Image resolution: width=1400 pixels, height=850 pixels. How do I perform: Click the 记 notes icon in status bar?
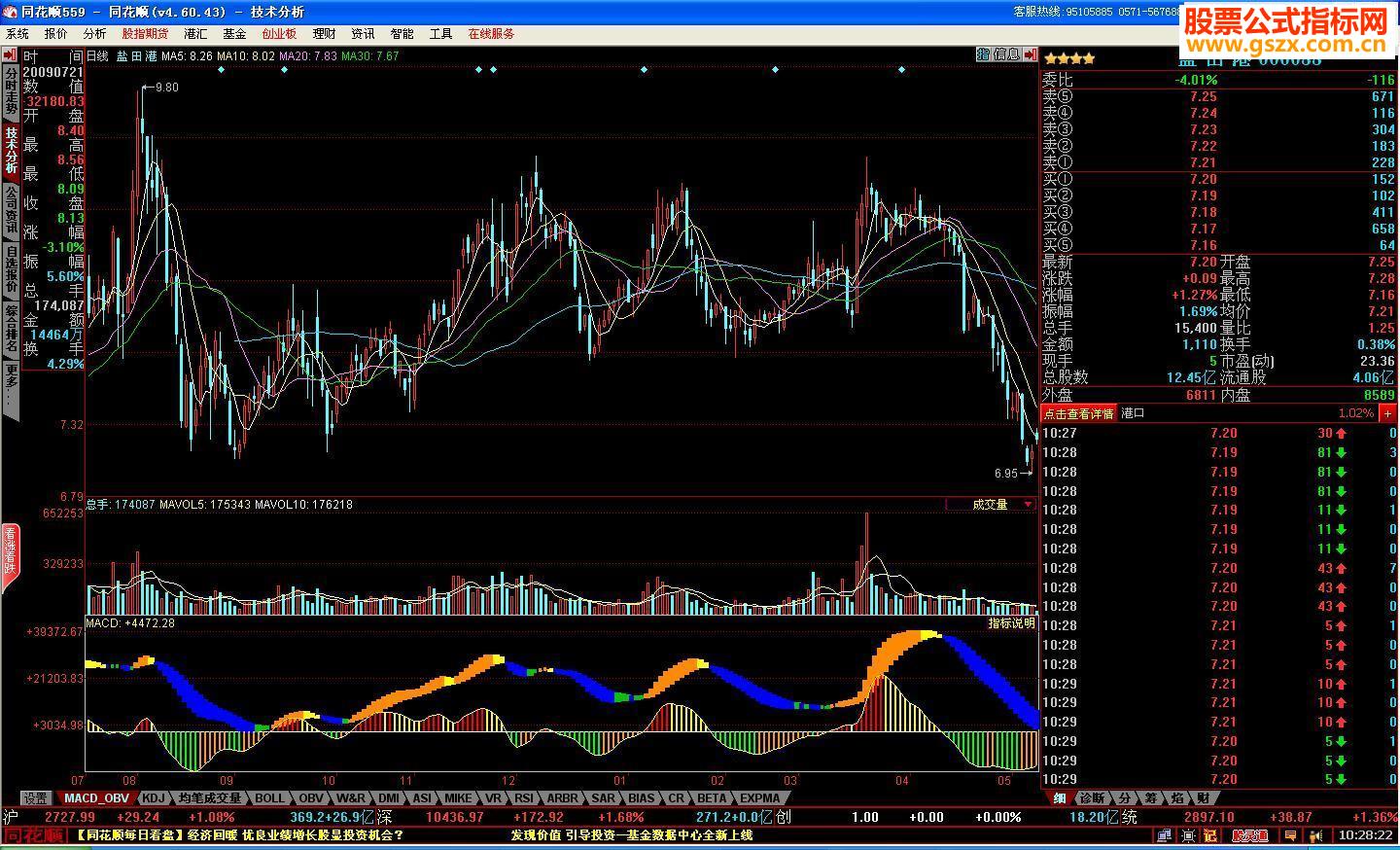pyautogui.click(x=1210, y=835)
